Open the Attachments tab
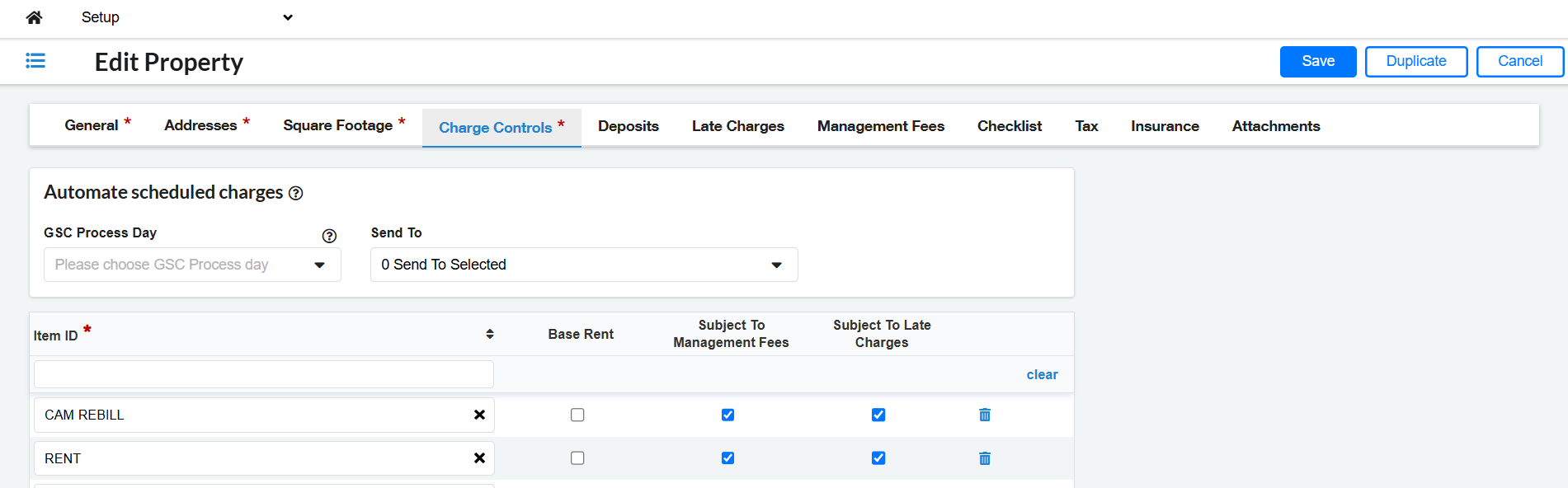The image size is (1568, 488). [x=1276, y=126]
